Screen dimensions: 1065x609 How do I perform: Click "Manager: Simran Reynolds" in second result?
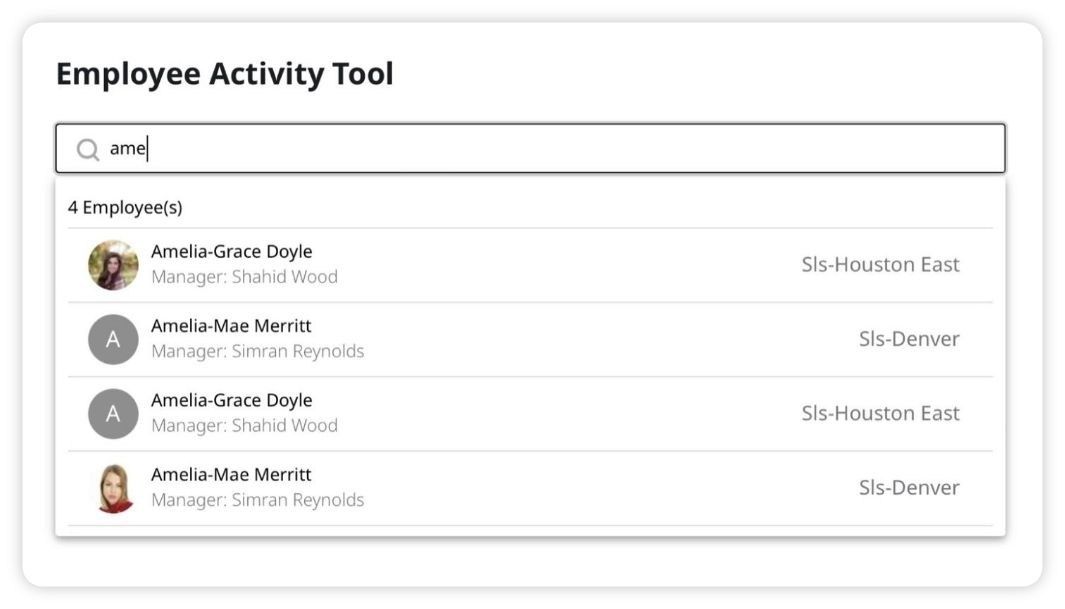coord(257,351)
